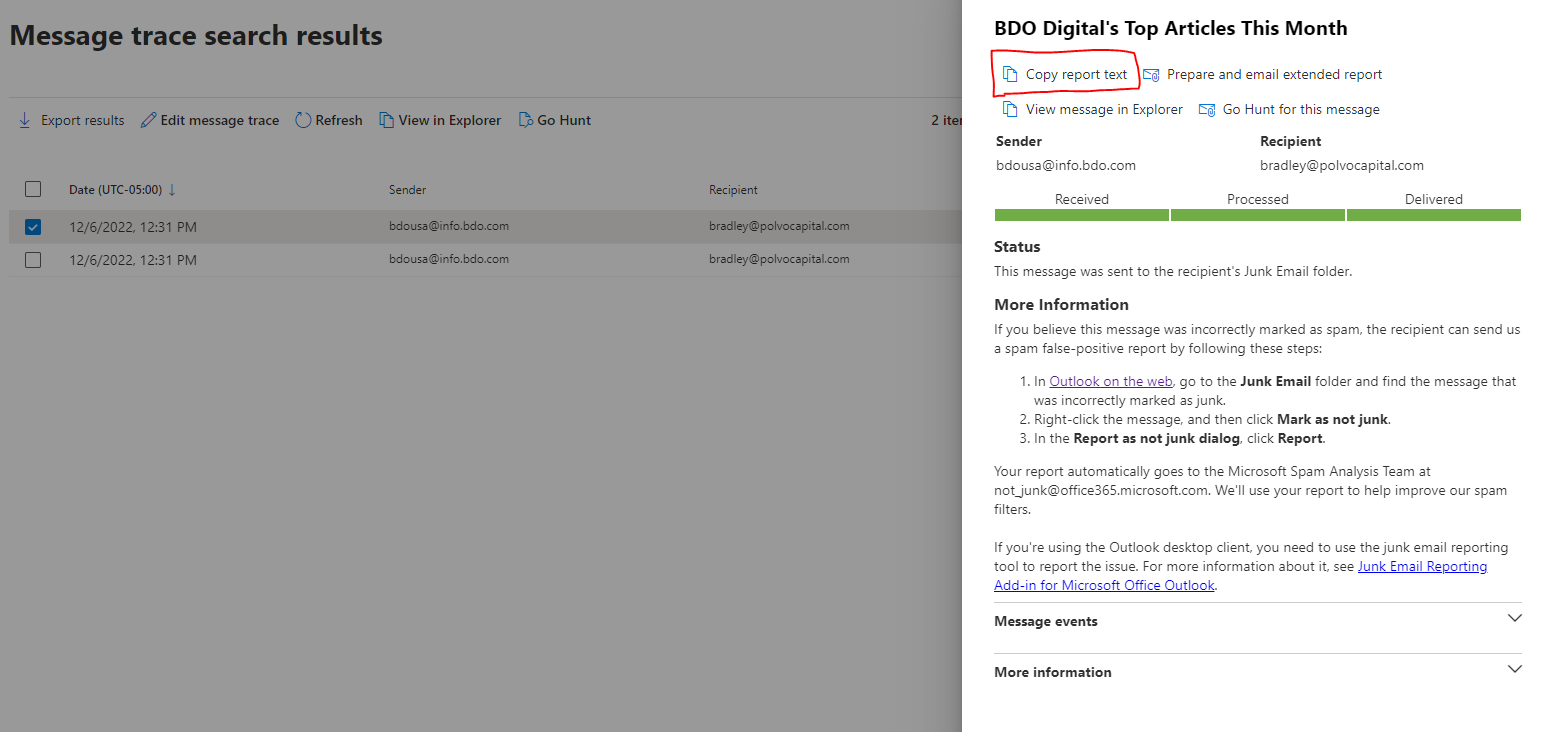Click the Delivered green progress segment

click(x=1433, y=215)
